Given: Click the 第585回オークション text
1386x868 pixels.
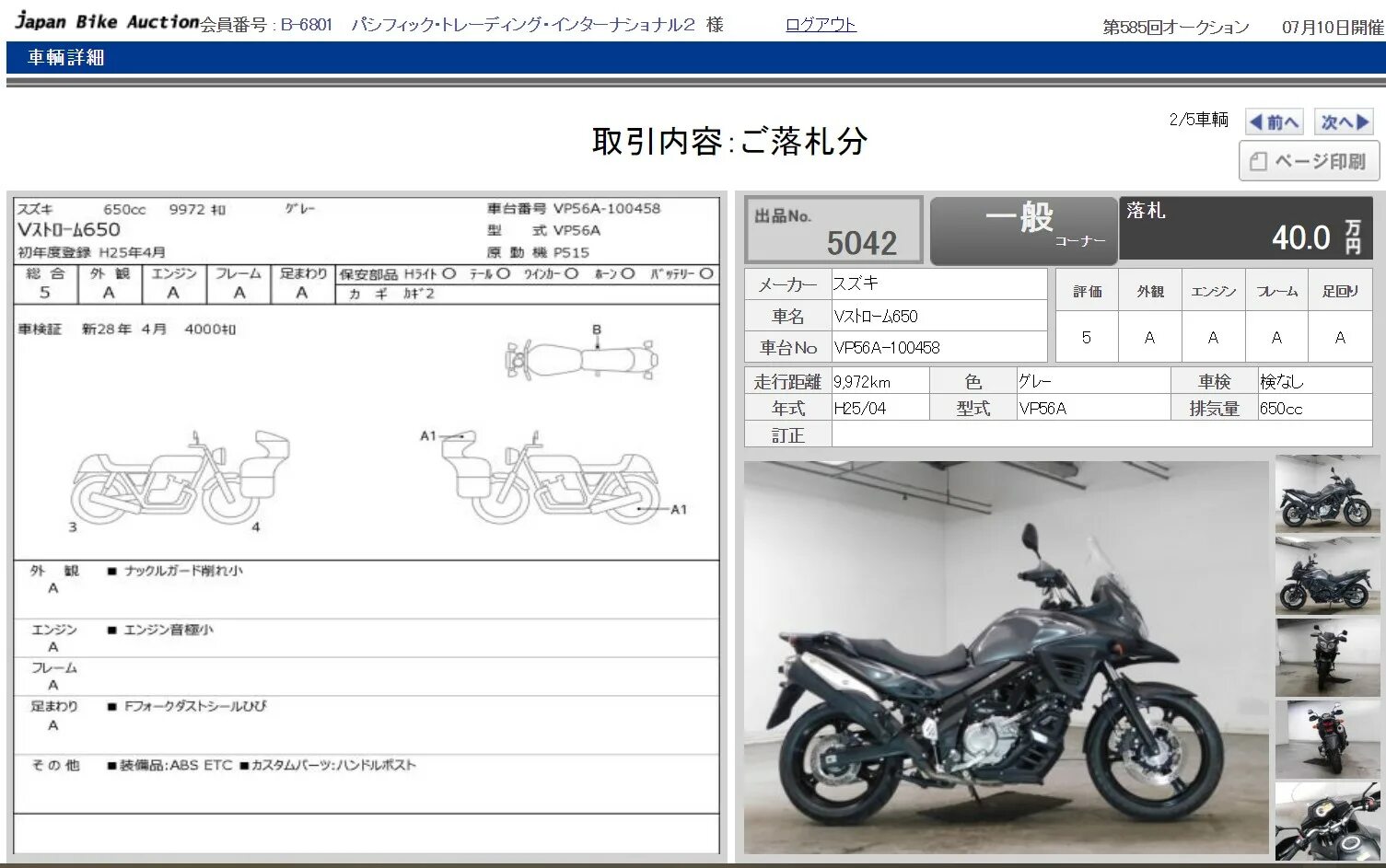Looking at the screenshot, I should pos(1176,27).
